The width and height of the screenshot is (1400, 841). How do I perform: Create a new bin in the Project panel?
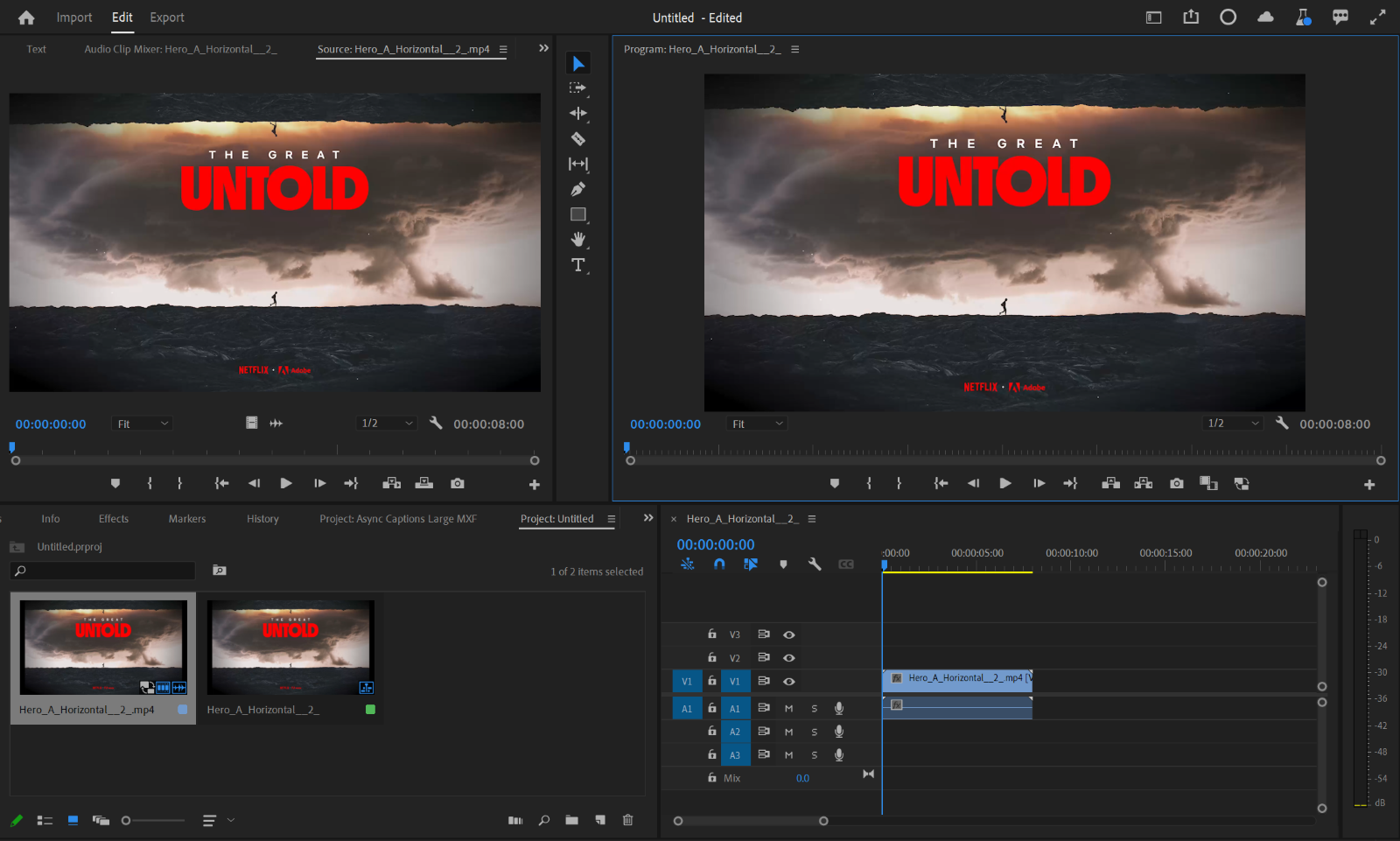[x=572, y=820]
